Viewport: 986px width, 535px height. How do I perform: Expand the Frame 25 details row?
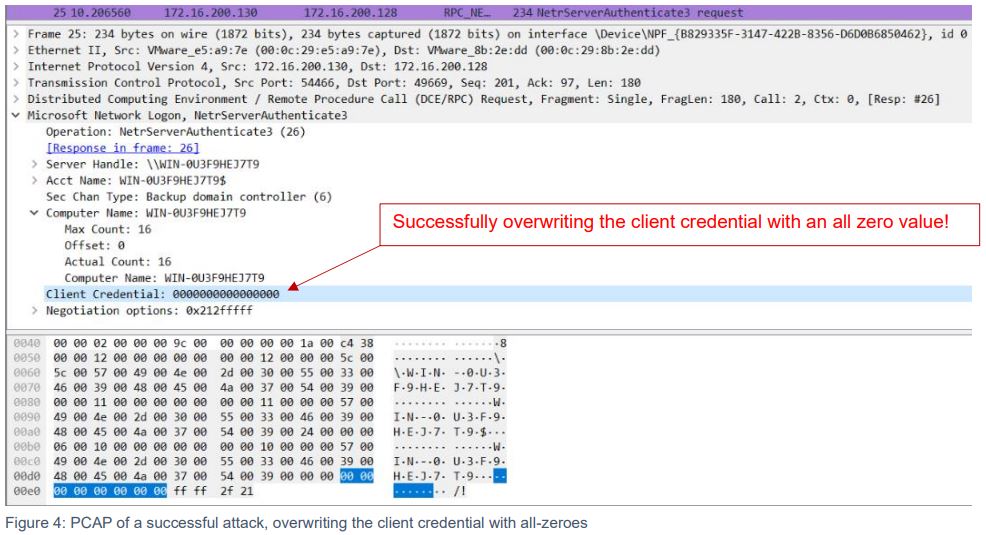(16, 34)
